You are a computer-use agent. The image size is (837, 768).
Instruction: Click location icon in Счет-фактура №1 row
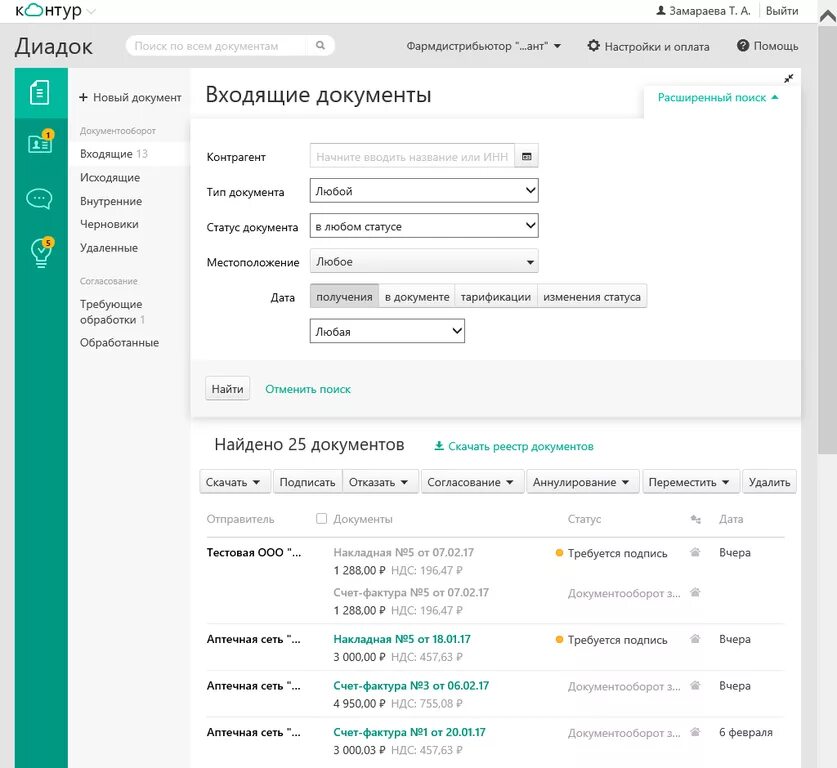click(694, 732)
